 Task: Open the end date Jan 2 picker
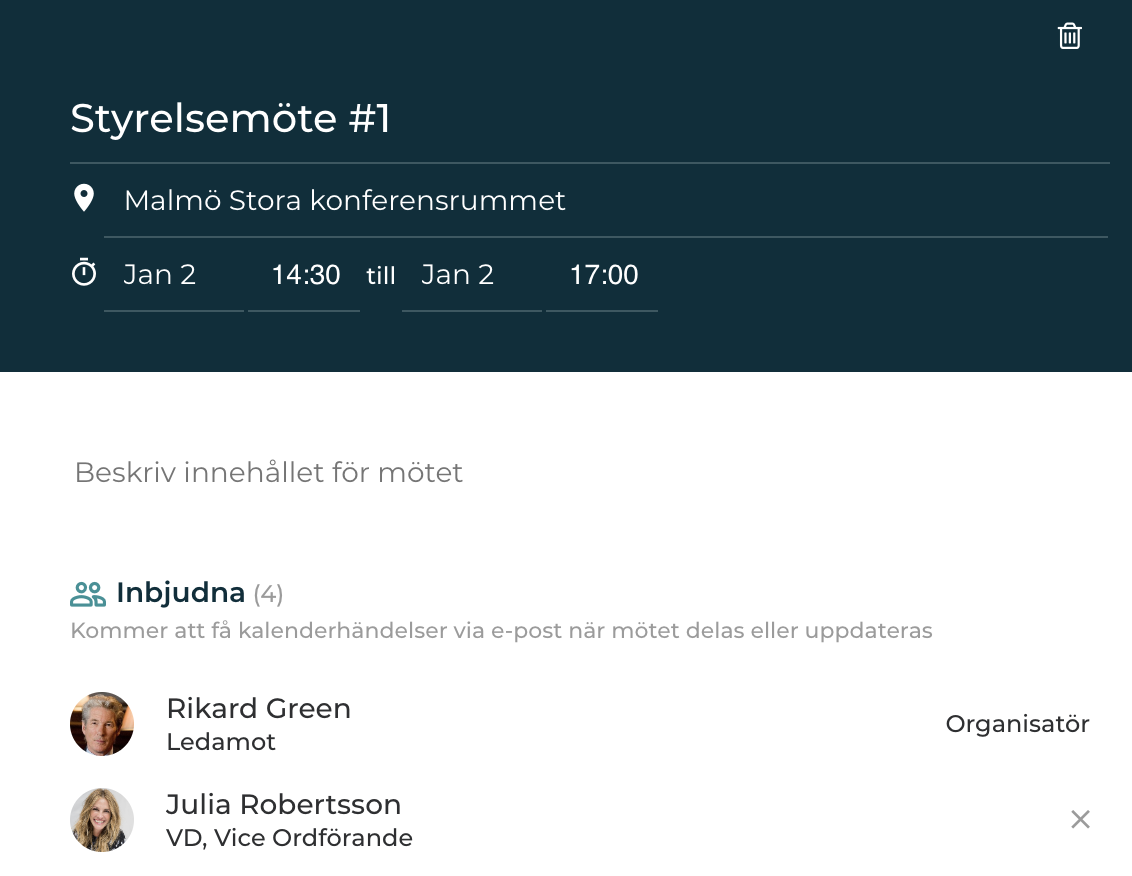pos(471,275)
